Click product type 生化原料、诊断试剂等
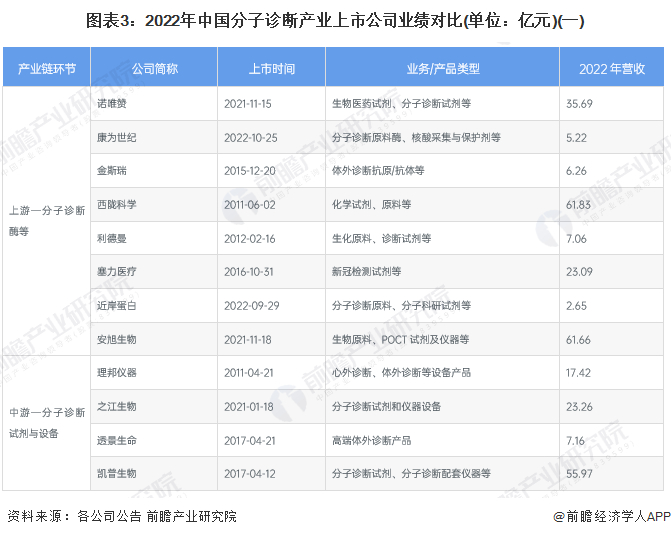 pos(381,238)
